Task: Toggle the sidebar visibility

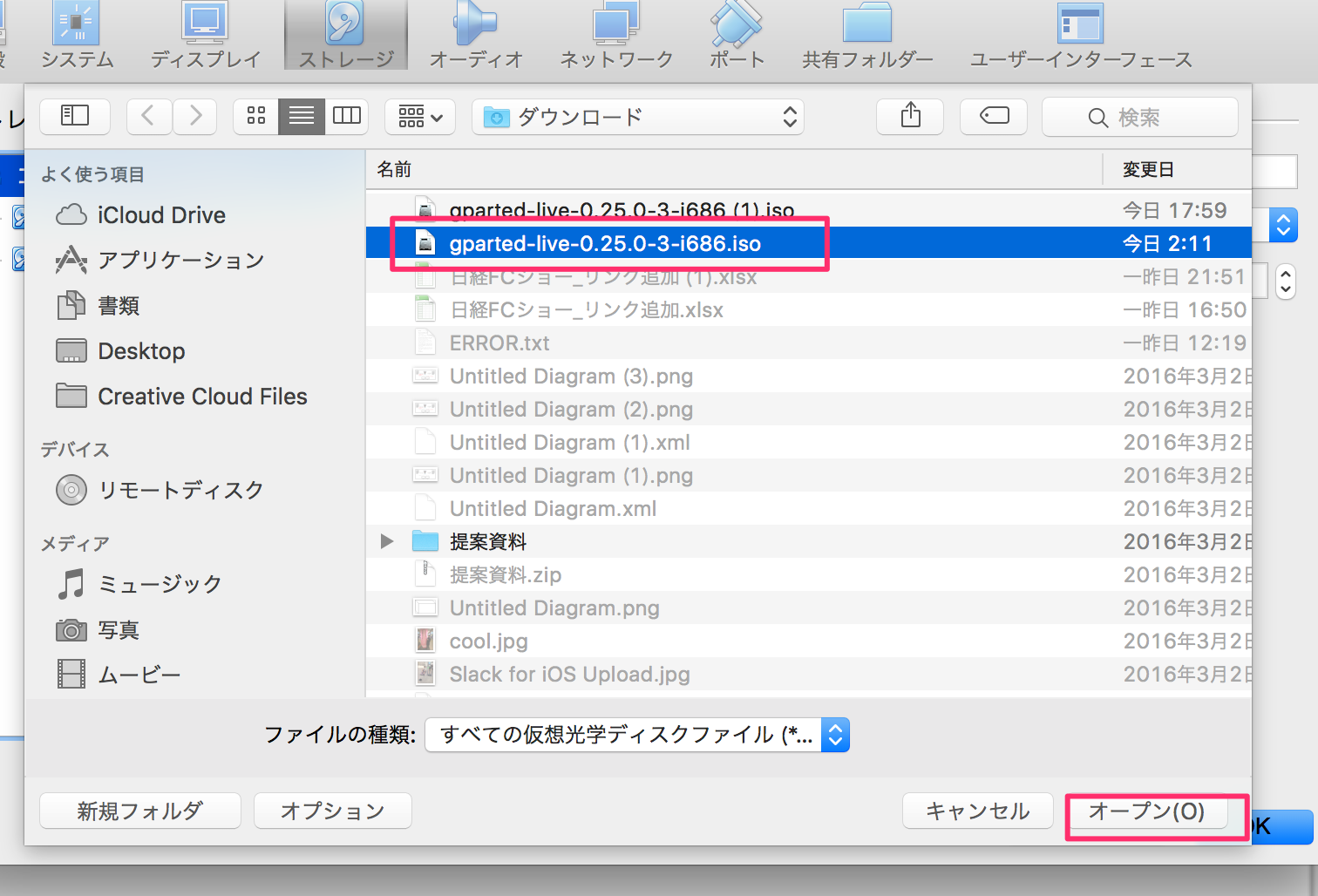Action: pyautogui.click(x=75, y=116)
